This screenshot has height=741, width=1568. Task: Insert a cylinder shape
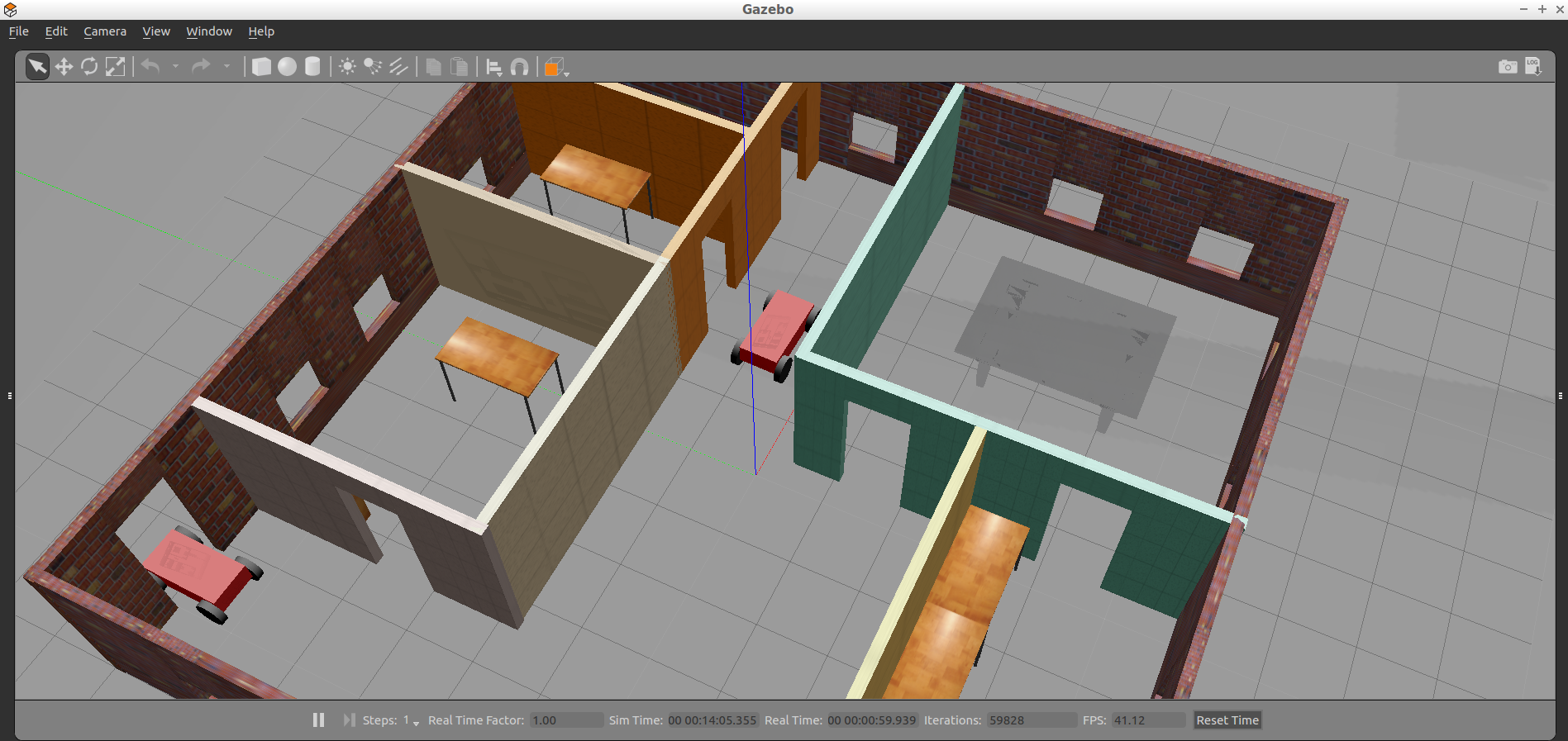[x=312, y=67]
